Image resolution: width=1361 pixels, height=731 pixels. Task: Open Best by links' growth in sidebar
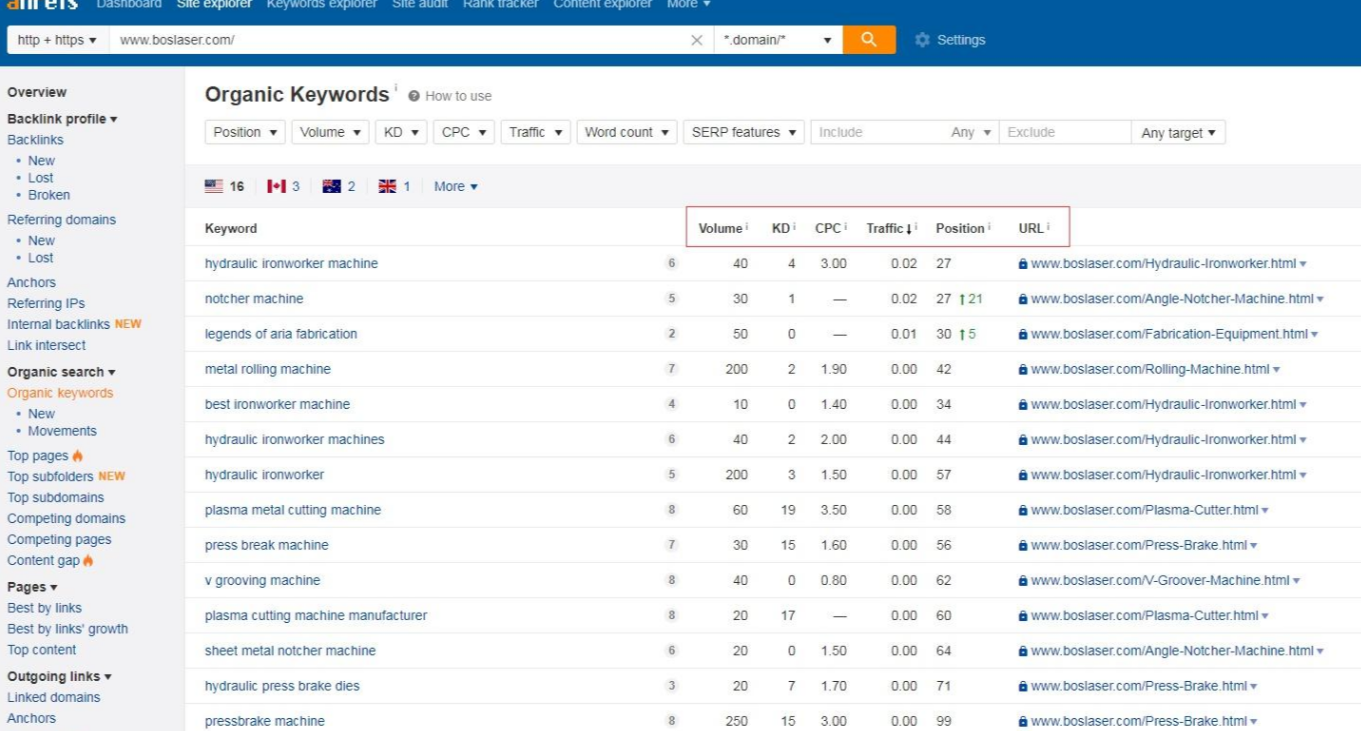(x=67, y=630)
